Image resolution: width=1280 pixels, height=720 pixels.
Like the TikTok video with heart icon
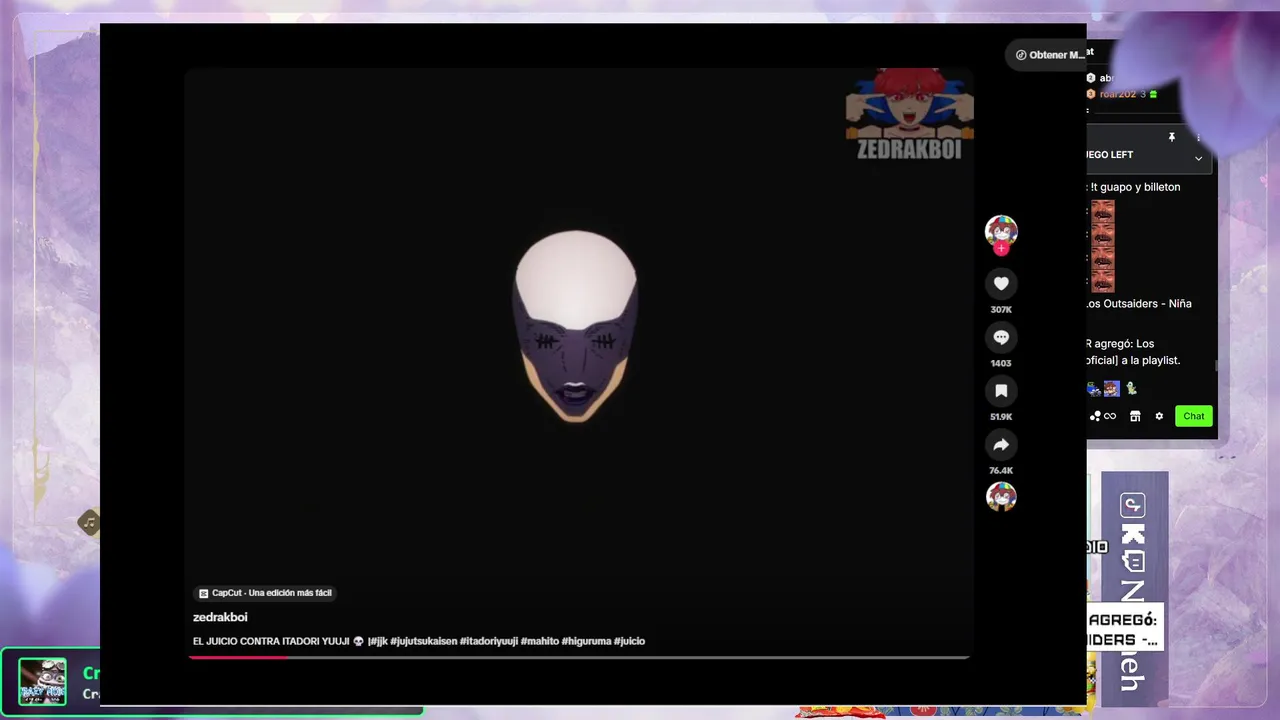[1001, 284]
